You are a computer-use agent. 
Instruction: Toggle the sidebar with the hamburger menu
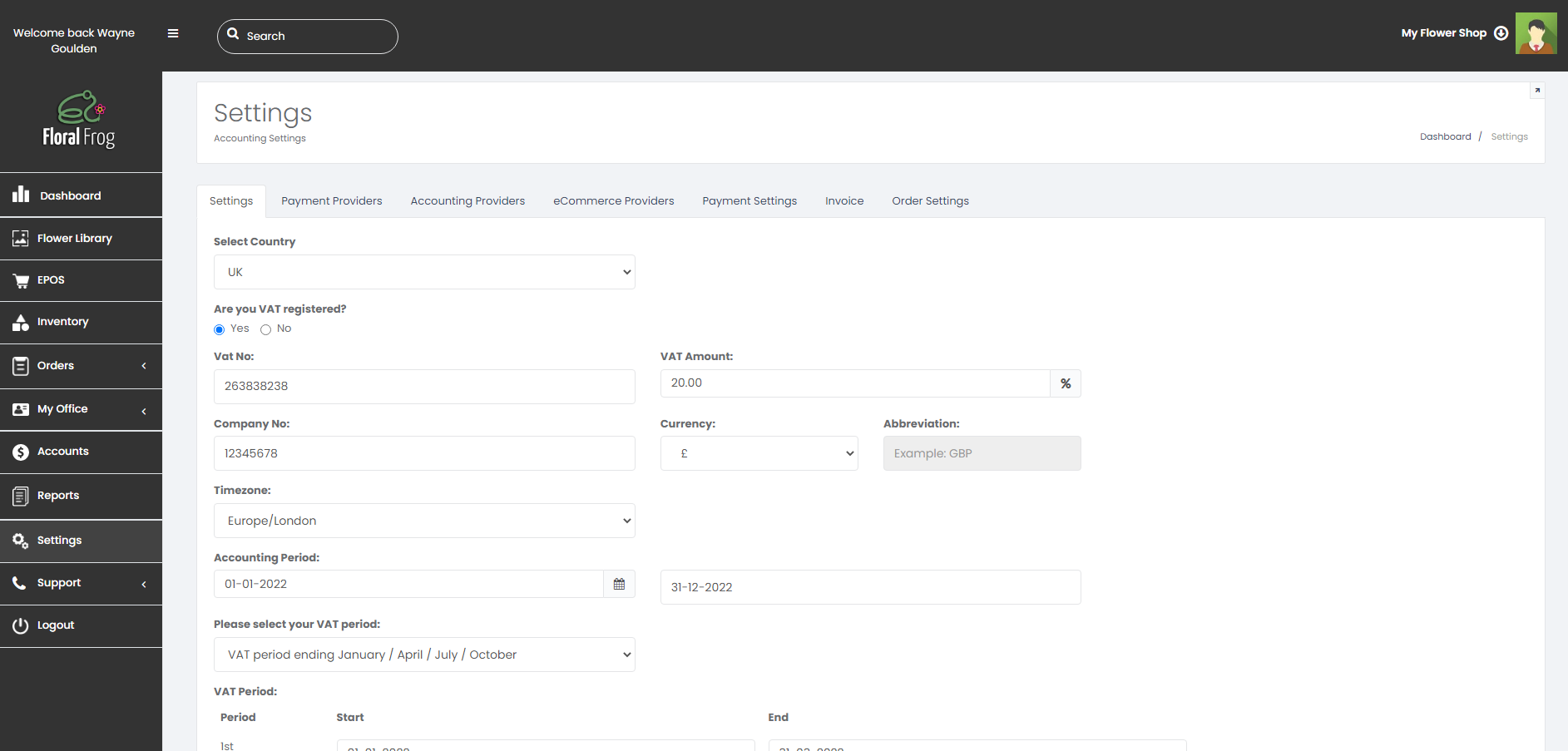[173, 33]
